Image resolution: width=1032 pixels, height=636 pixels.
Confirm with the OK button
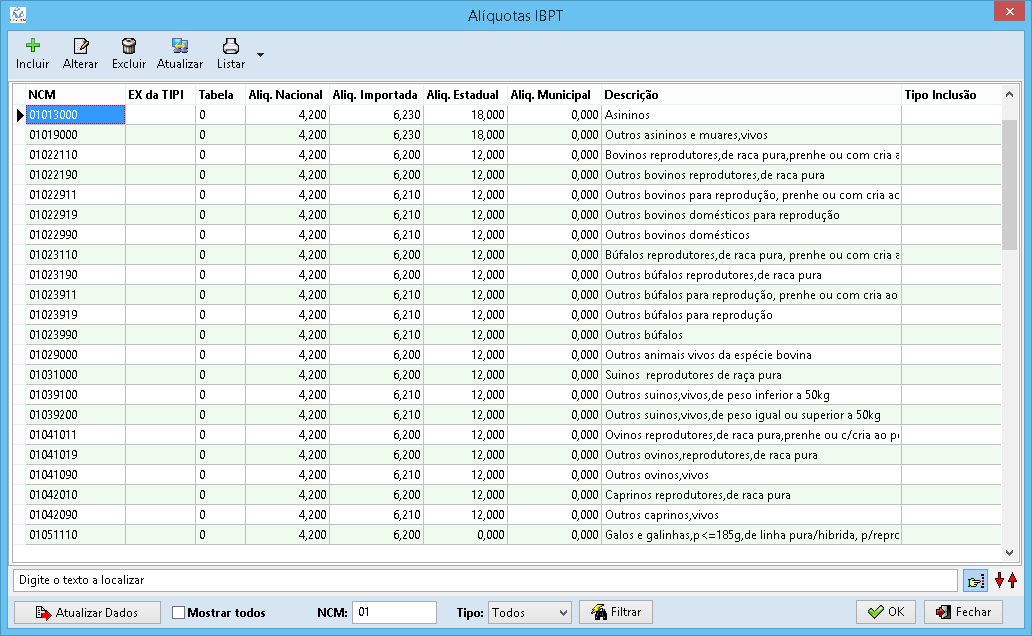click(x=886, y=612)
